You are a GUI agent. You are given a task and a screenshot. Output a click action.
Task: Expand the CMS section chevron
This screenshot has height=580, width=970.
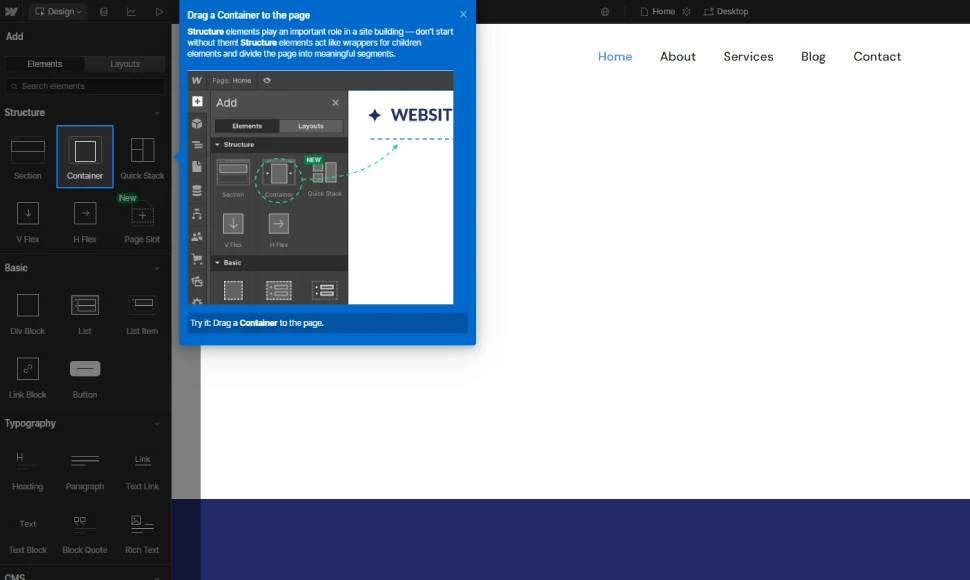[x=157, y=577]
